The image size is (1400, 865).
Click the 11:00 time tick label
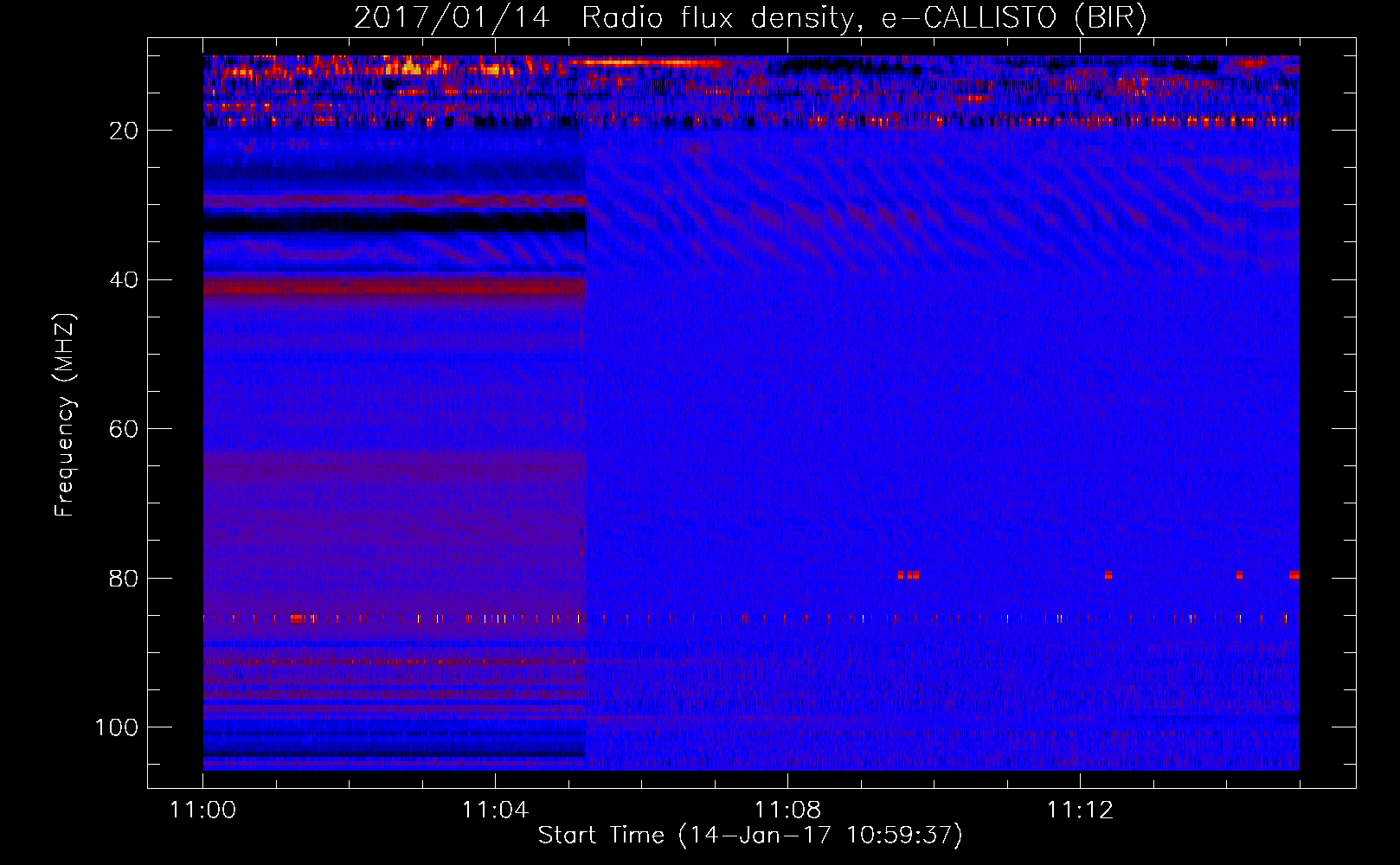coord(202,811)
